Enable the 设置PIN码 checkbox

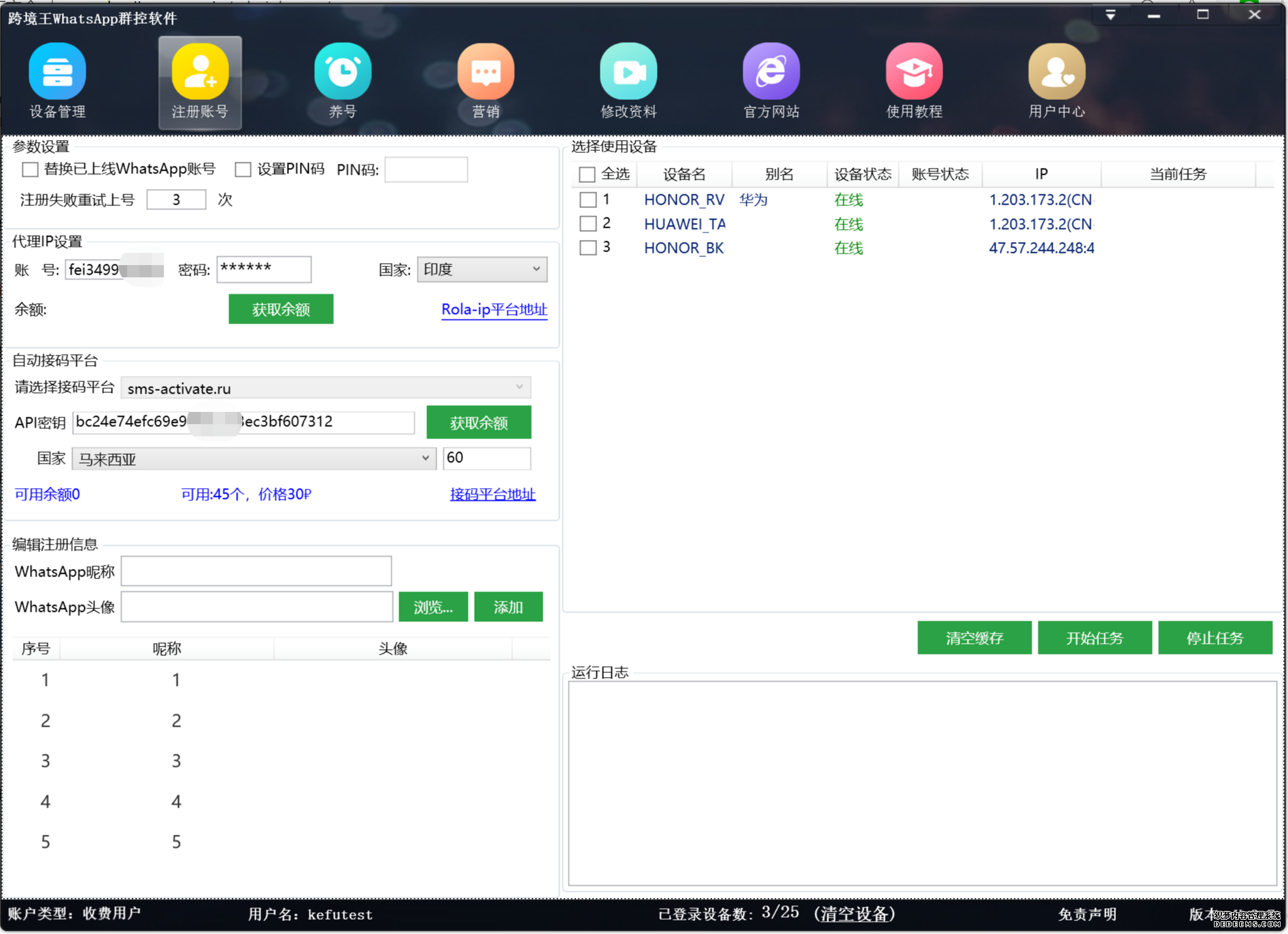tap(243, 169)
